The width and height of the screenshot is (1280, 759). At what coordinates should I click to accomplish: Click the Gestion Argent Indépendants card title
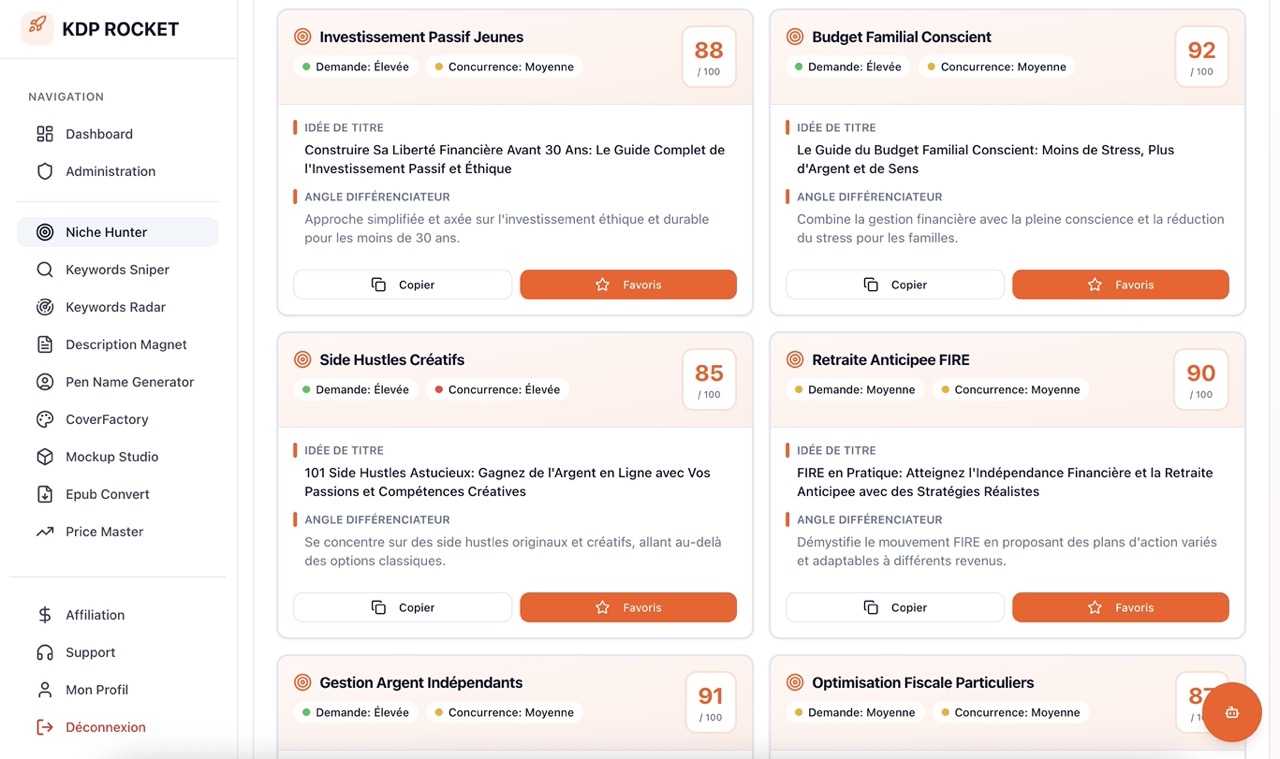[421, 683]
